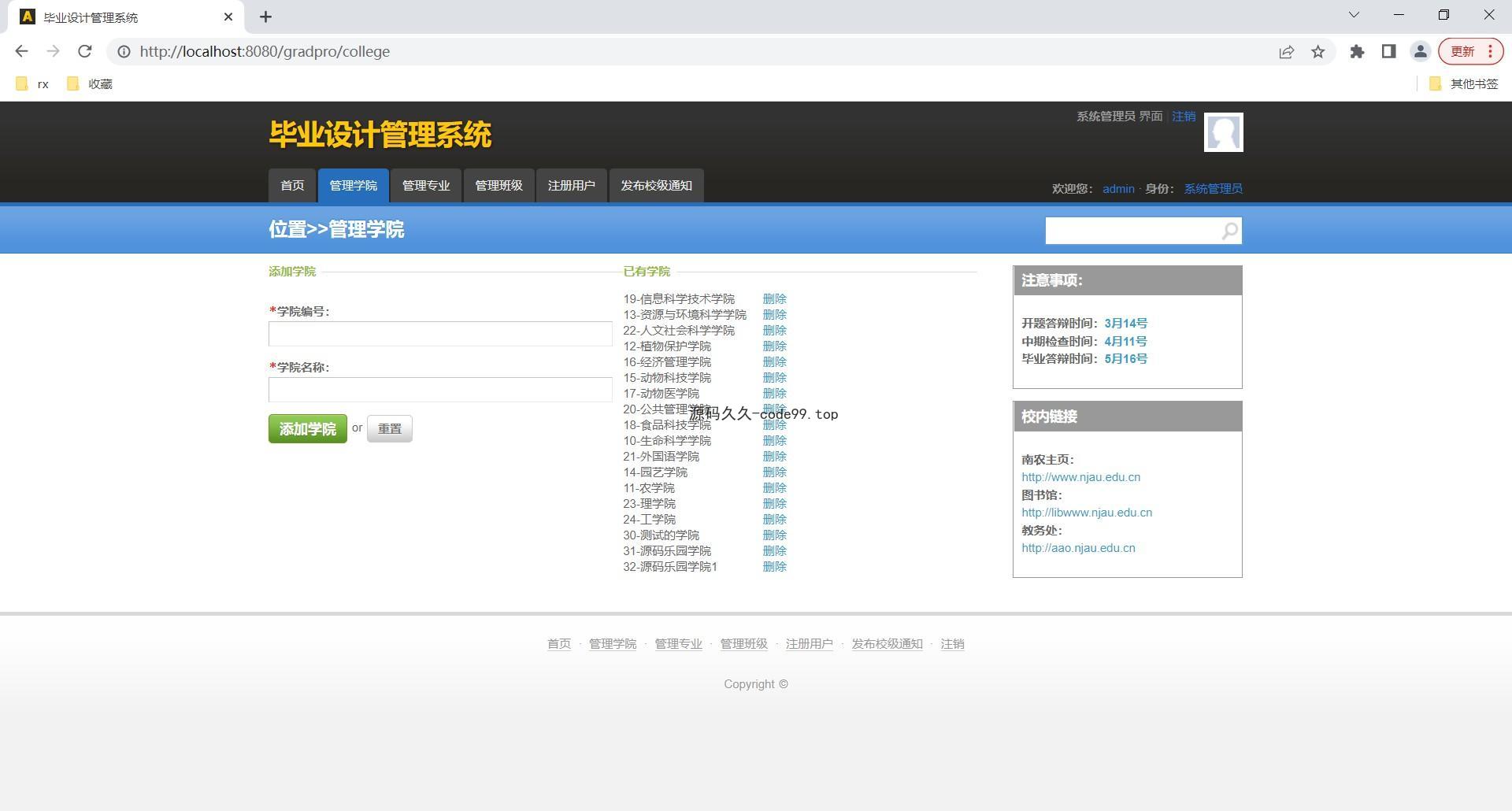
Task: Go back with the browser back arrow
Action: coord(21,51)
